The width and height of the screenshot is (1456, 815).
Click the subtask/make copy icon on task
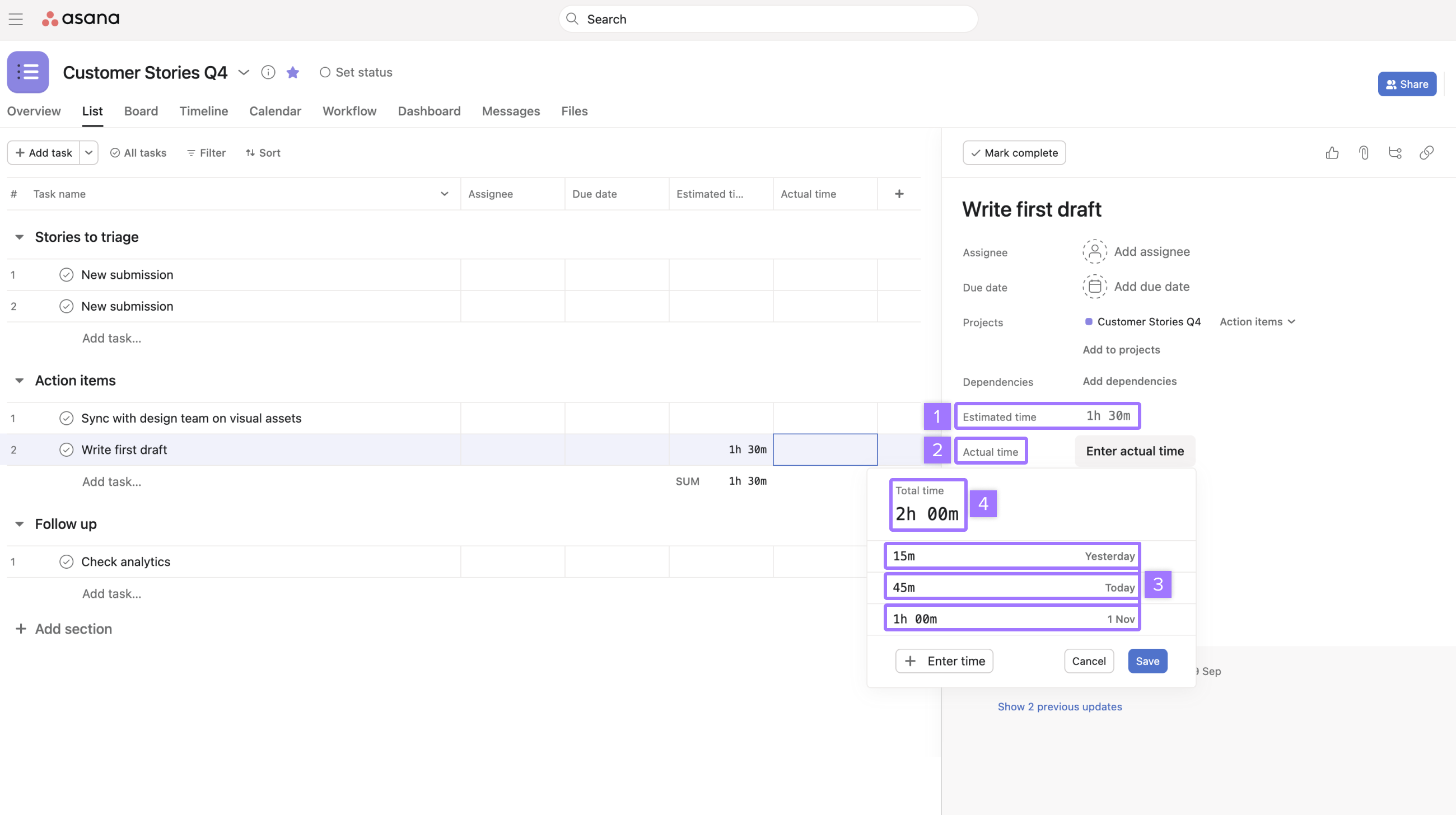click(x=1396, y=153)
